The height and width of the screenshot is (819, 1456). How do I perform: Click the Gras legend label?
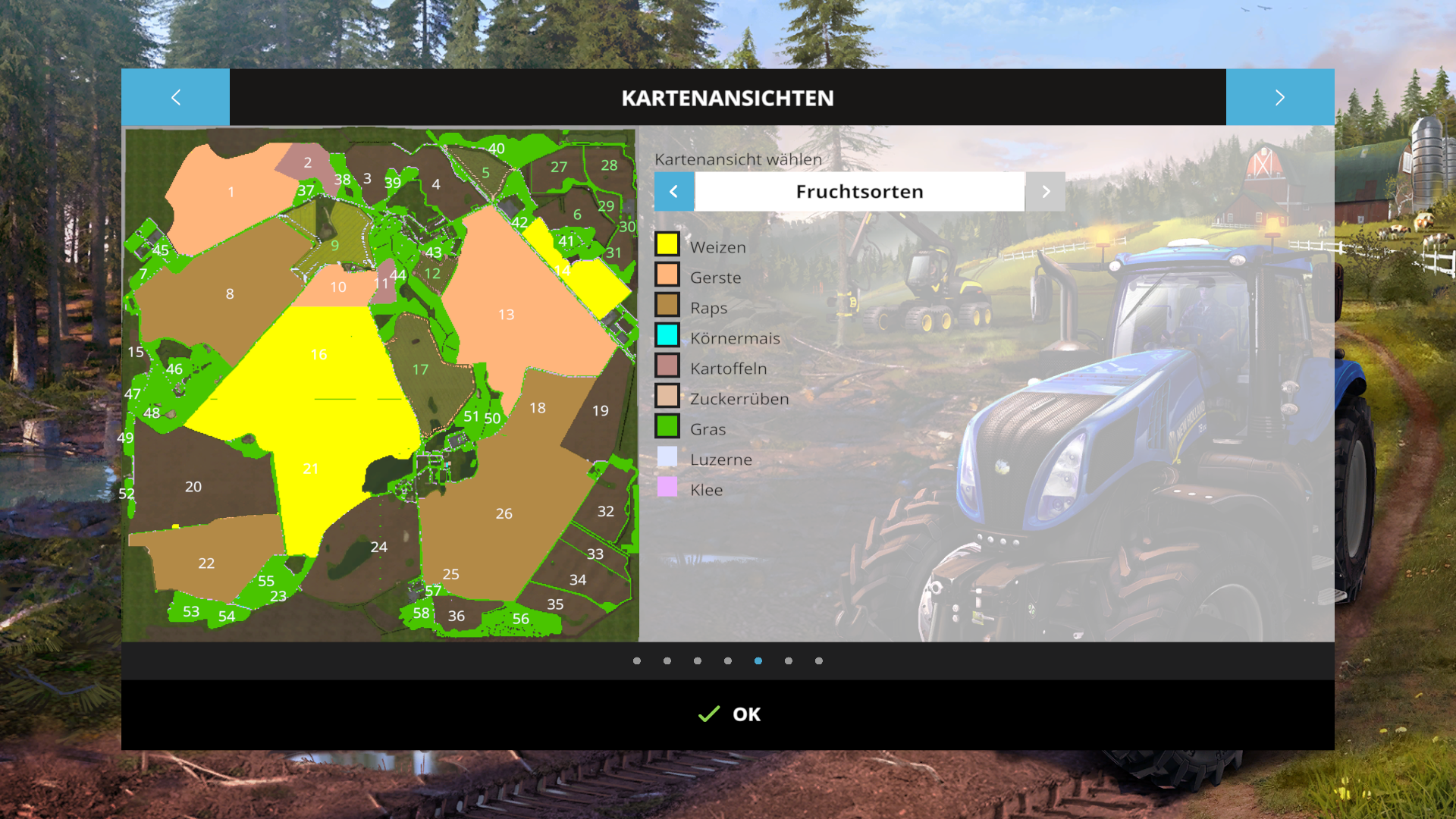point(708,429)
